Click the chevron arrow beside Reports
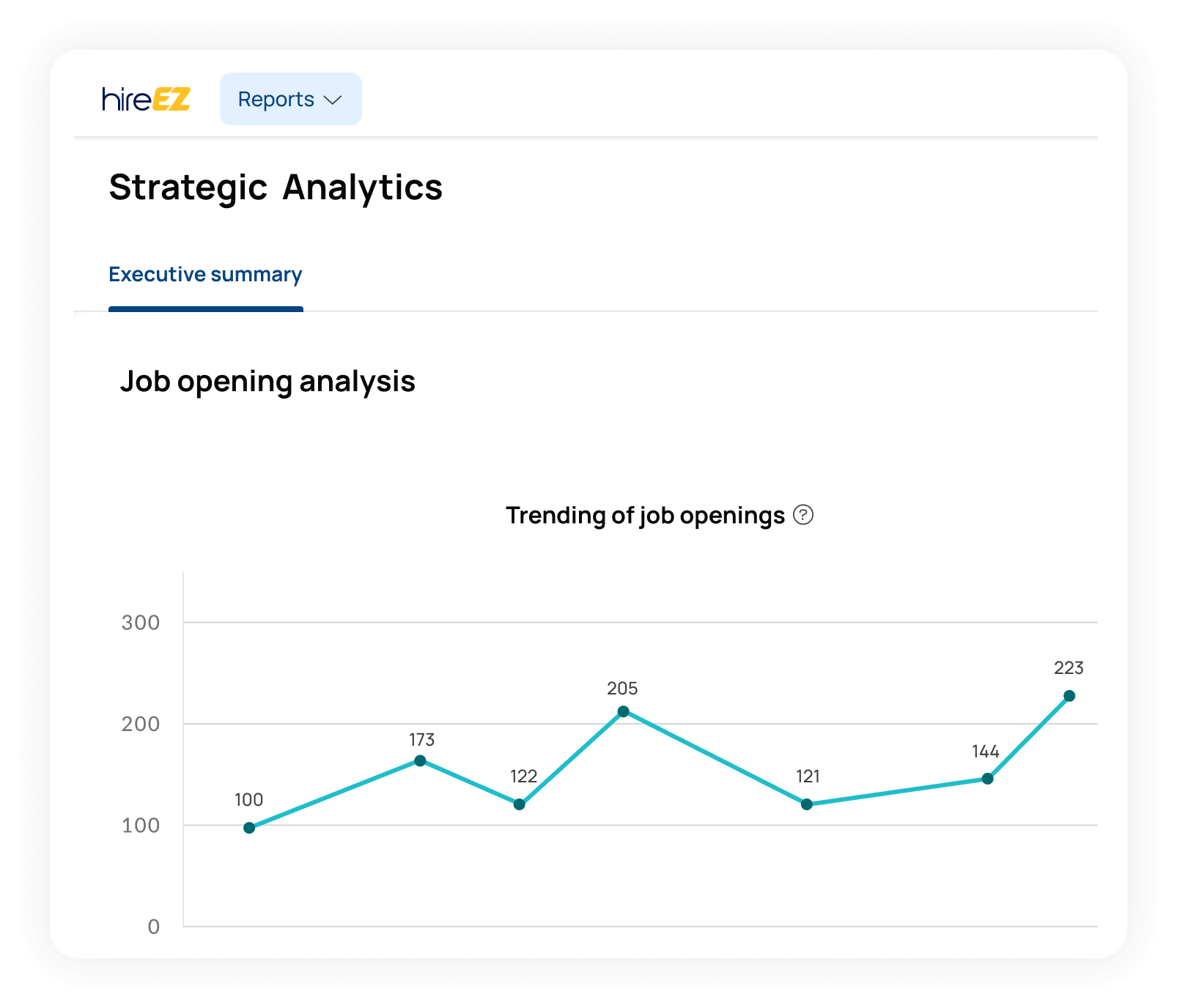Viewport: 1177px width, 1008px height. click(333, 100)
